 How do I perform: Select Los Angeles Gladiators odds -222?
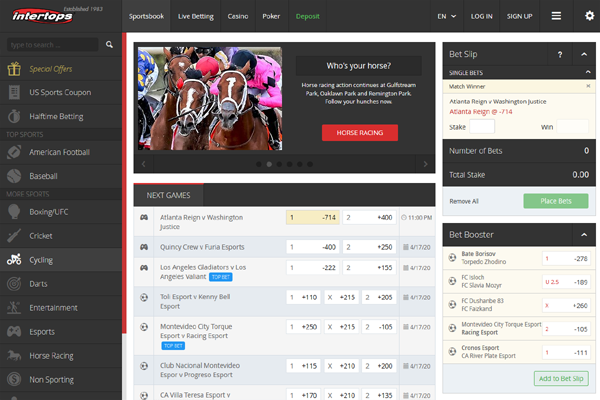pyautogui.click(x=313, y=268)
